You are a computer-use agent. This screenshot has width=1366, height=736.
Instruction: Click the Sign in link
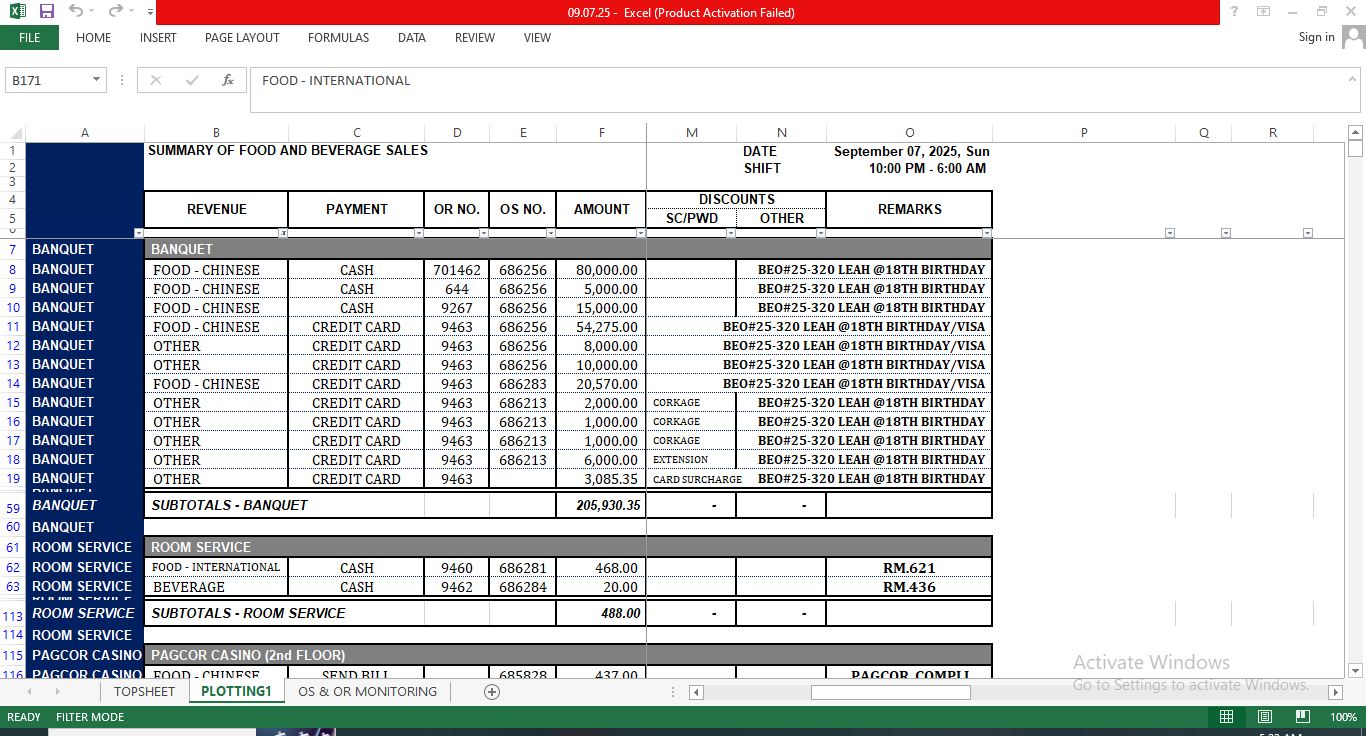tap(1316, 37)
